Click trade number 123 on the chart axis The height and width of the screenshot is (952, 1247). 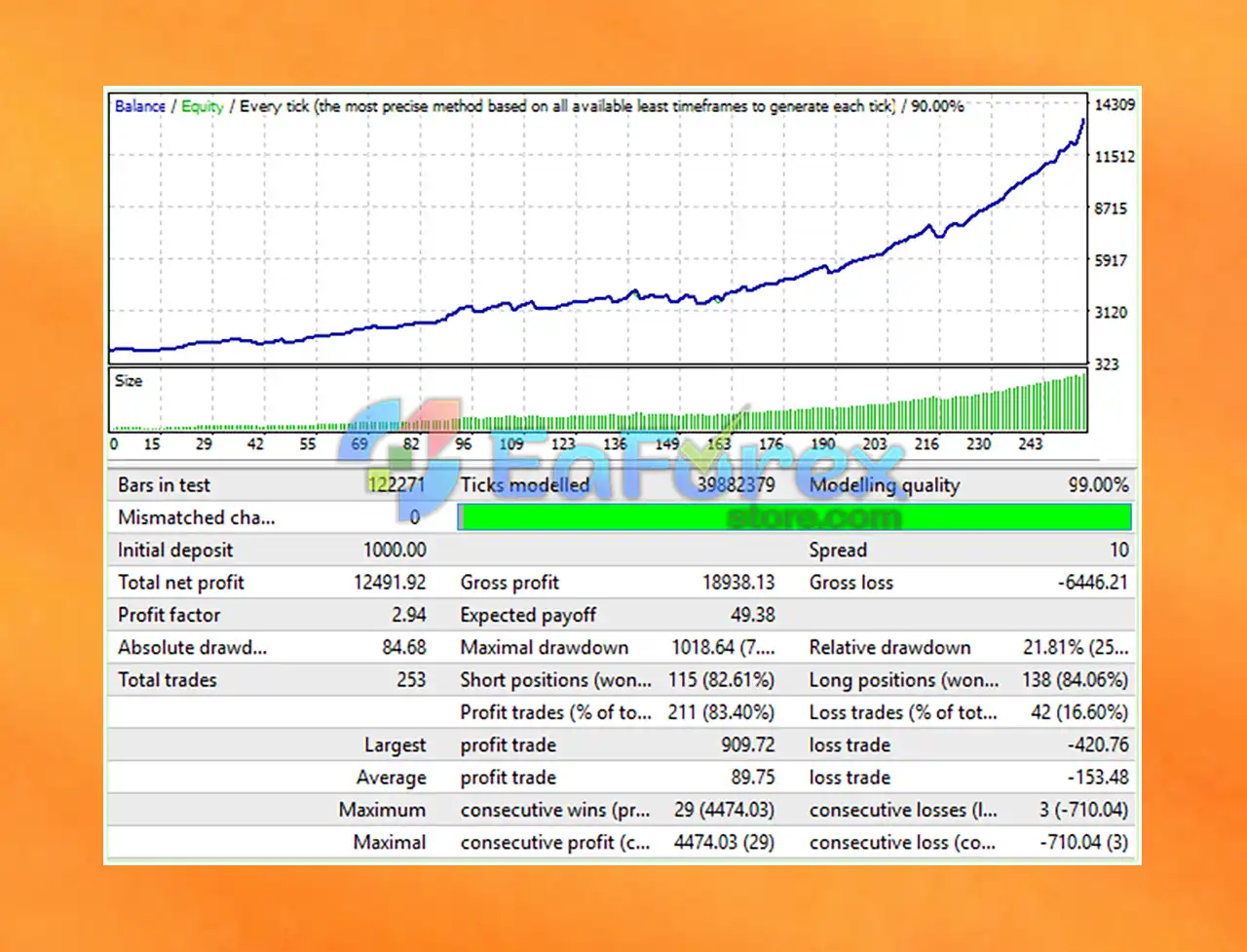[563, 444]
